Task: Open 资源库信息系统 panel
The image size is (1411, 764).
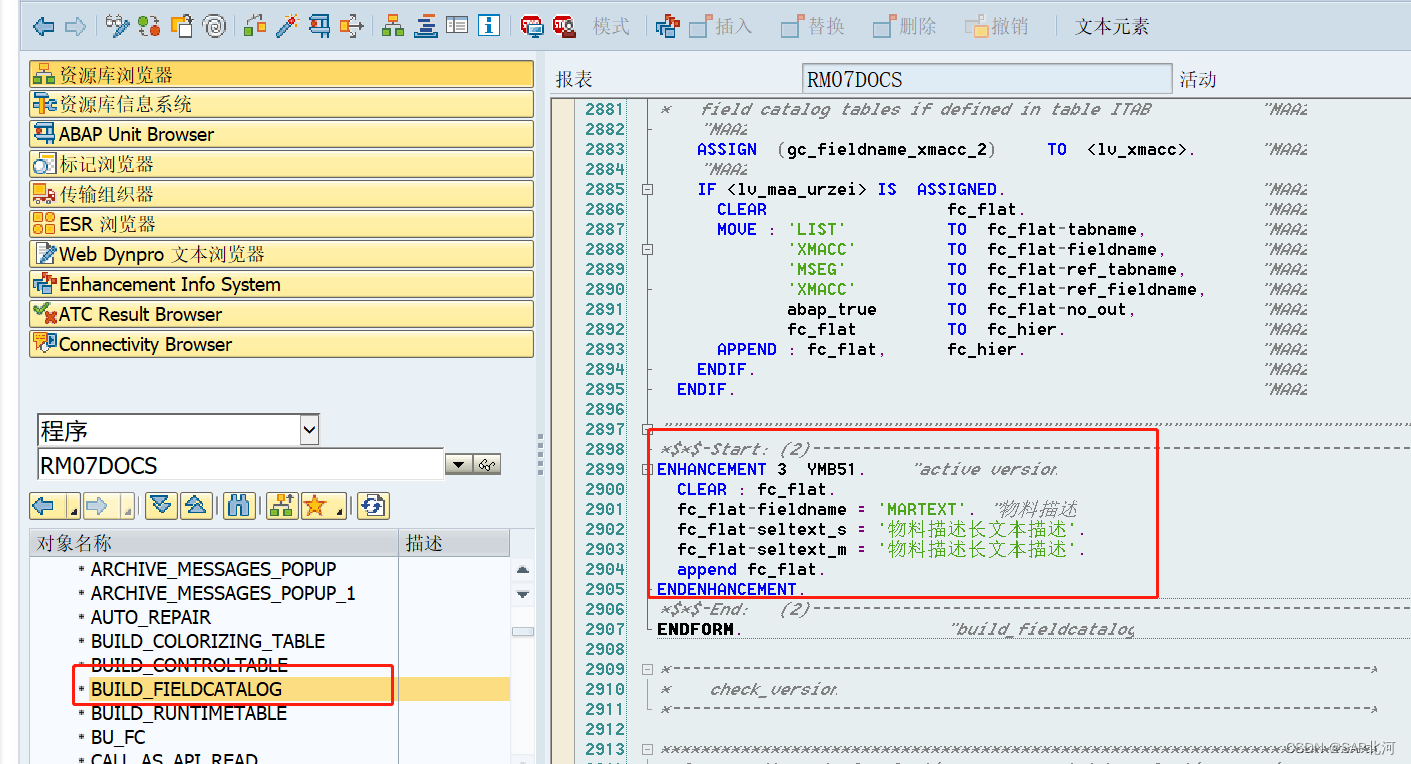Action: [x=281, y=104]
